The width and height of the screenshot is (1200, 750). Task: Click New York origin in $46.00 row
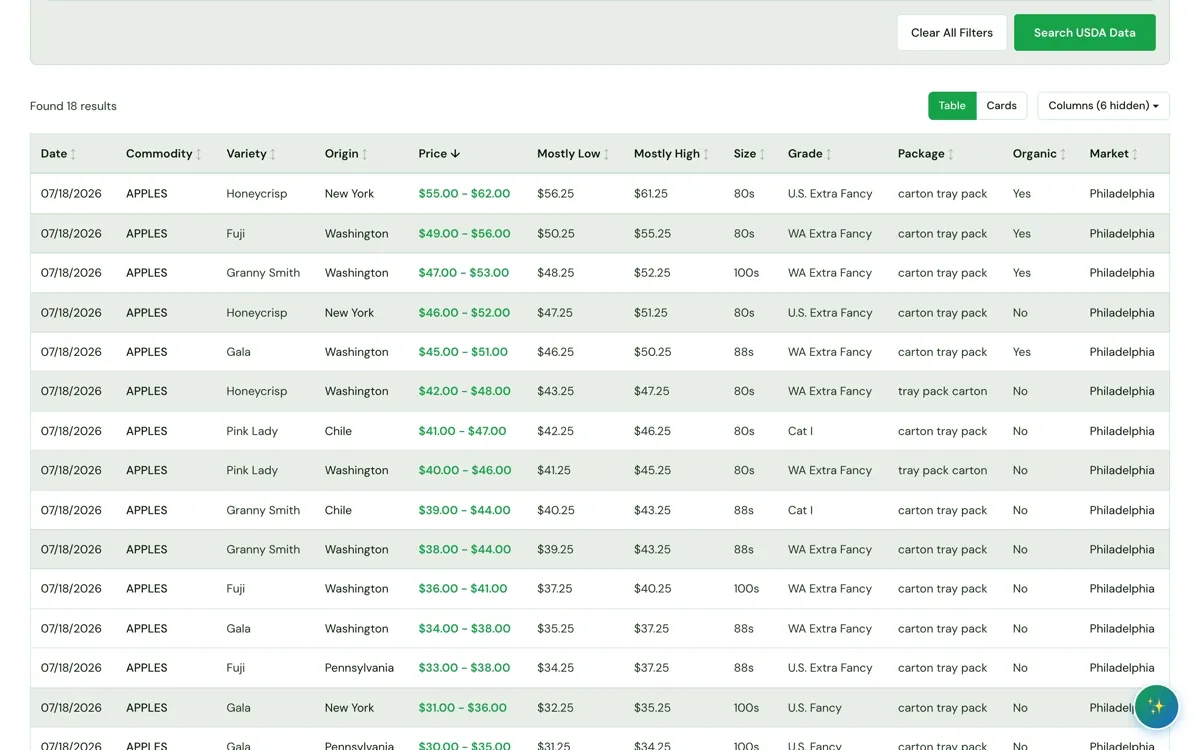coord(349,313)
